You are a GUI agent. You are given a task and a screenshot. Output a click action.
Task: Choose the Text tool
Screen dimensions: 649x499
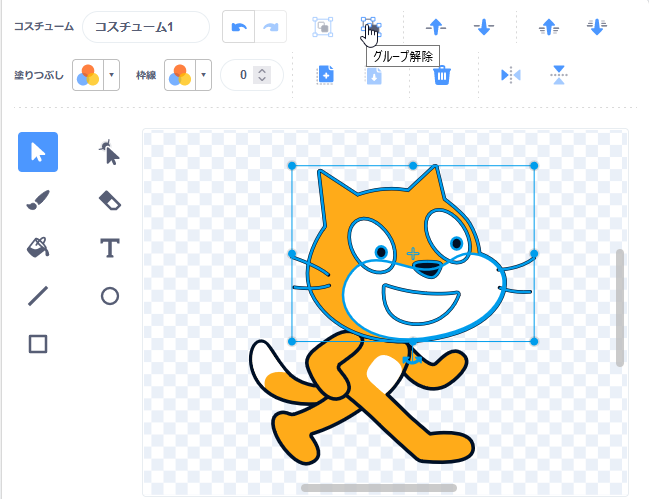pyautogui.click(x=110, y=248)
